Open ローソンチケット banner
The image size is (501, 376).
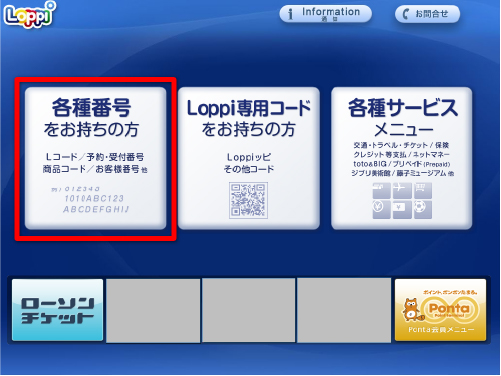(57, 310)
